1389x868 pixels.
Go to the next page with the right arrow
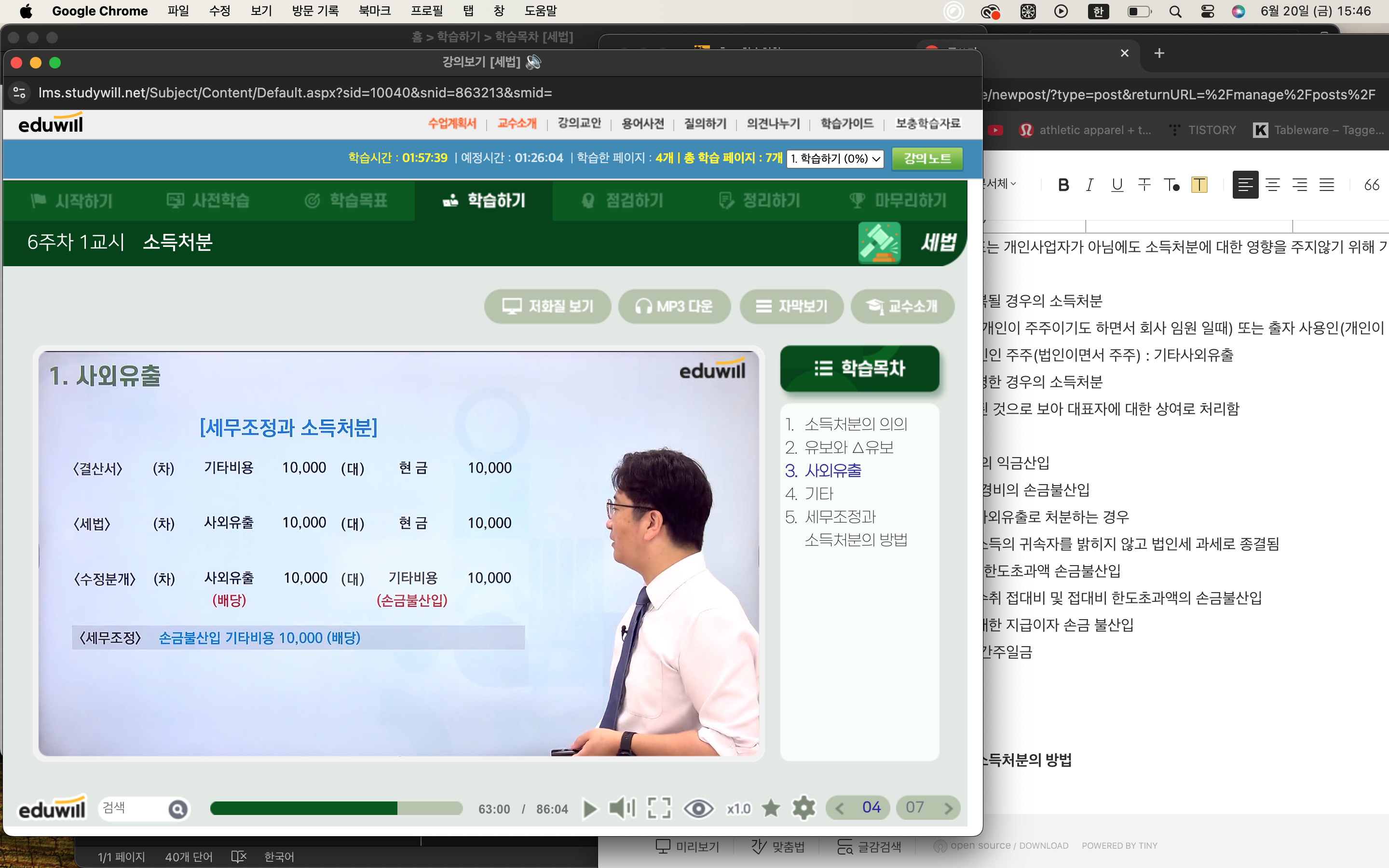point(948,808)
